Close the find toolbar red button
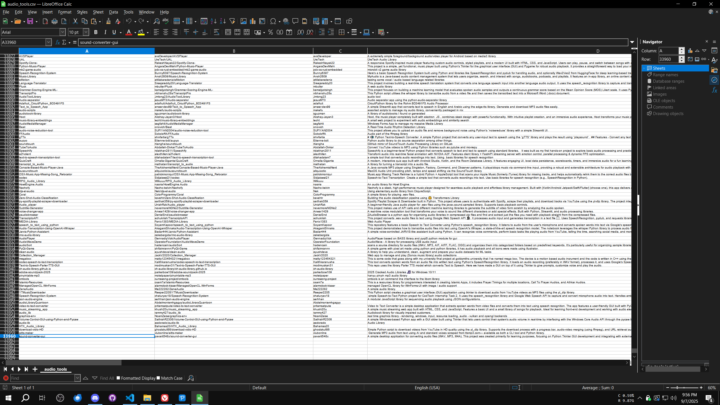This screenshot has width=720, height=405. point(6,378)
